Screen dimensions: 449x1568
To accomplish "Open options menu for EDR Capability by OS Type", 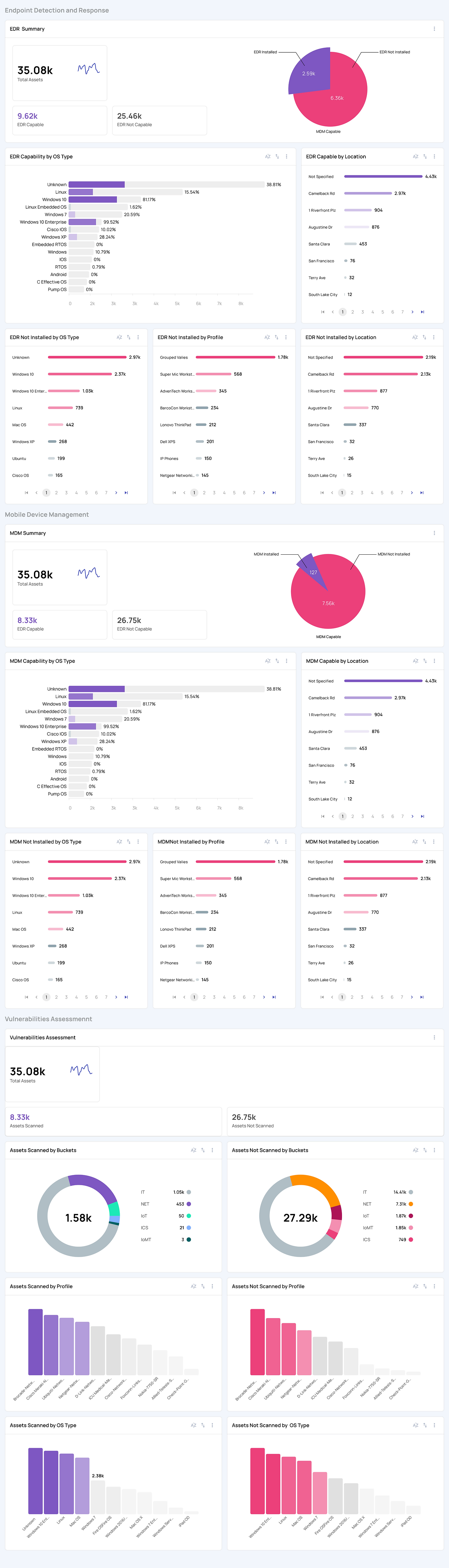I will (x=286, y=156).
